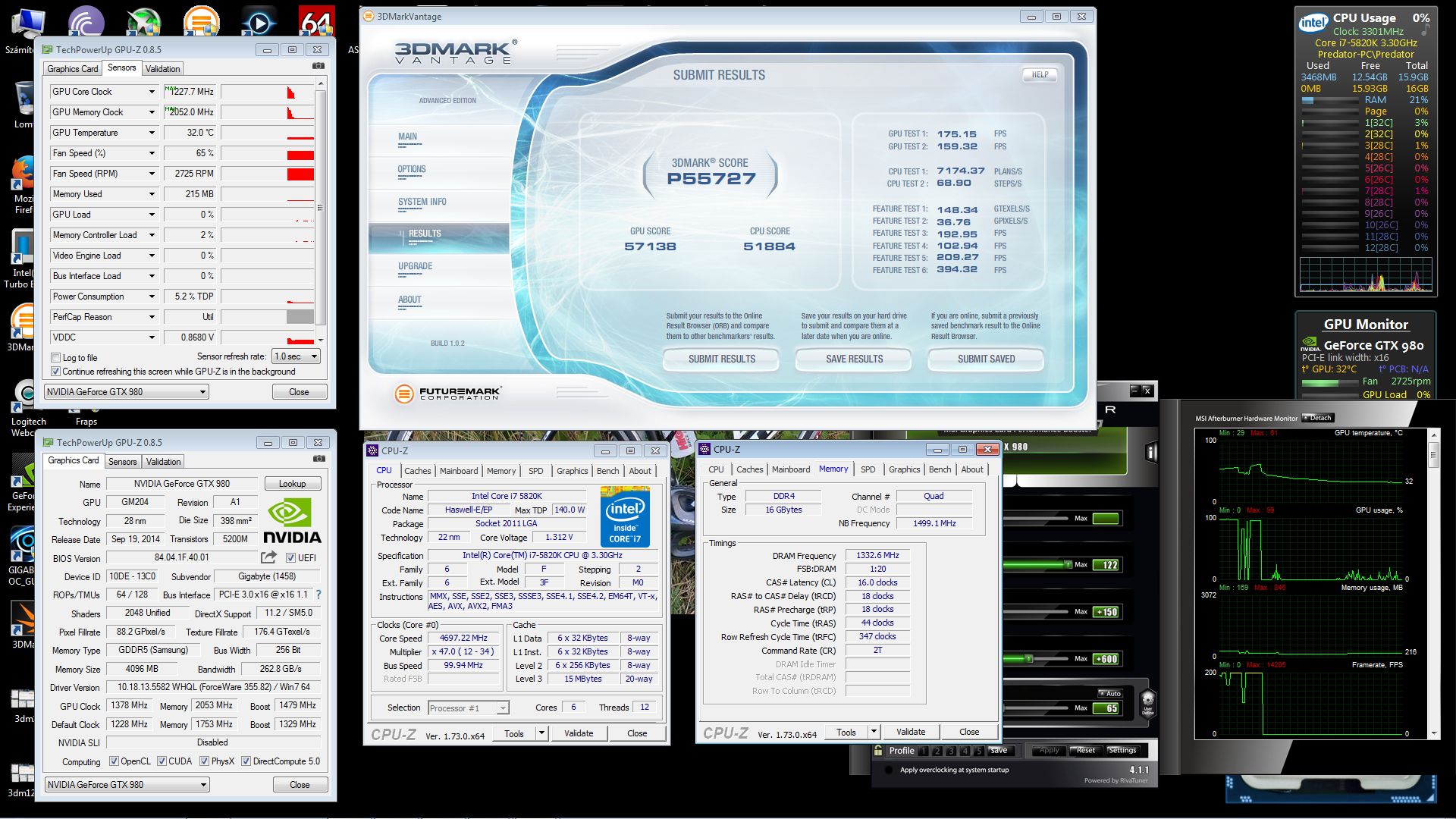Click the Intel Core i7 logo in CPU-Z
The height and width of the screenshot is (819, 1456).
(x=625, y=516)
